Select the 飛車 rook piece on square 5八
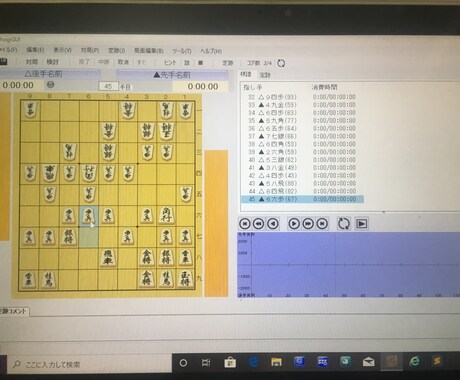This screenshot has width=460, height=380. tap(108, 258)
